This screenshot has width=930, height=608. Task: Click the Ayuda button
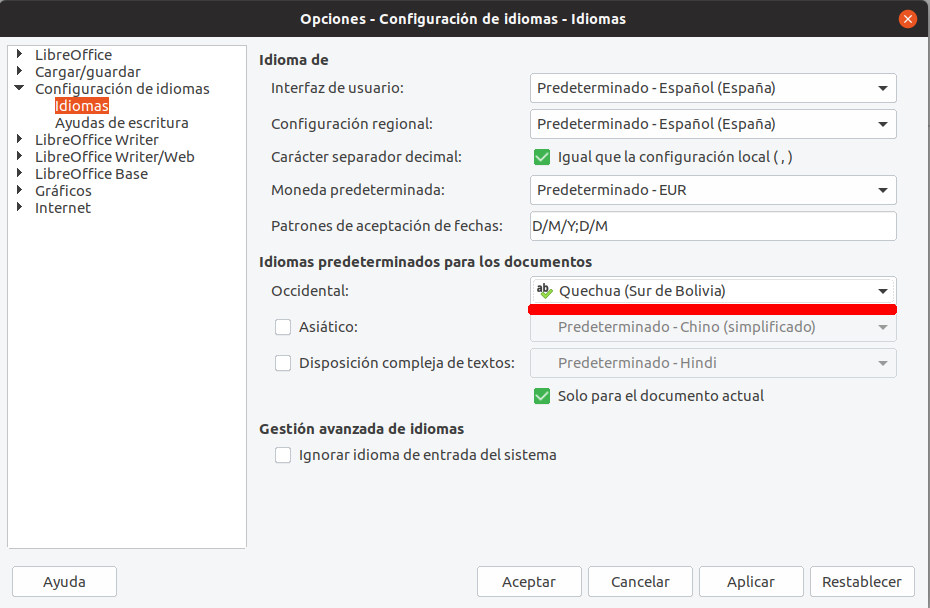(64, 582)
